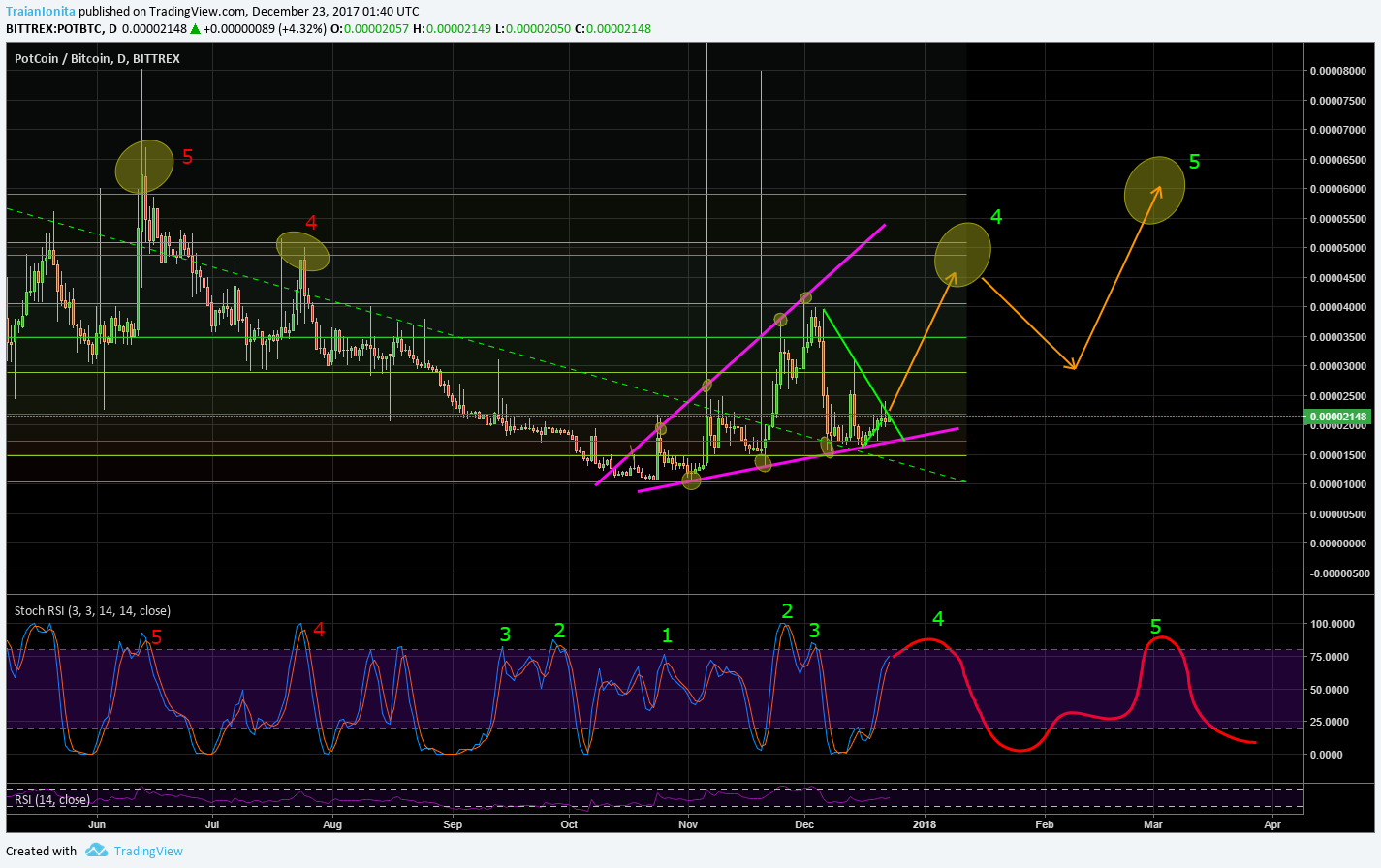The image size is (1381, 868).
Task: Click the PotCoin / Bitcoin, D, BITTREX chart title
Action: pos(97,58)
